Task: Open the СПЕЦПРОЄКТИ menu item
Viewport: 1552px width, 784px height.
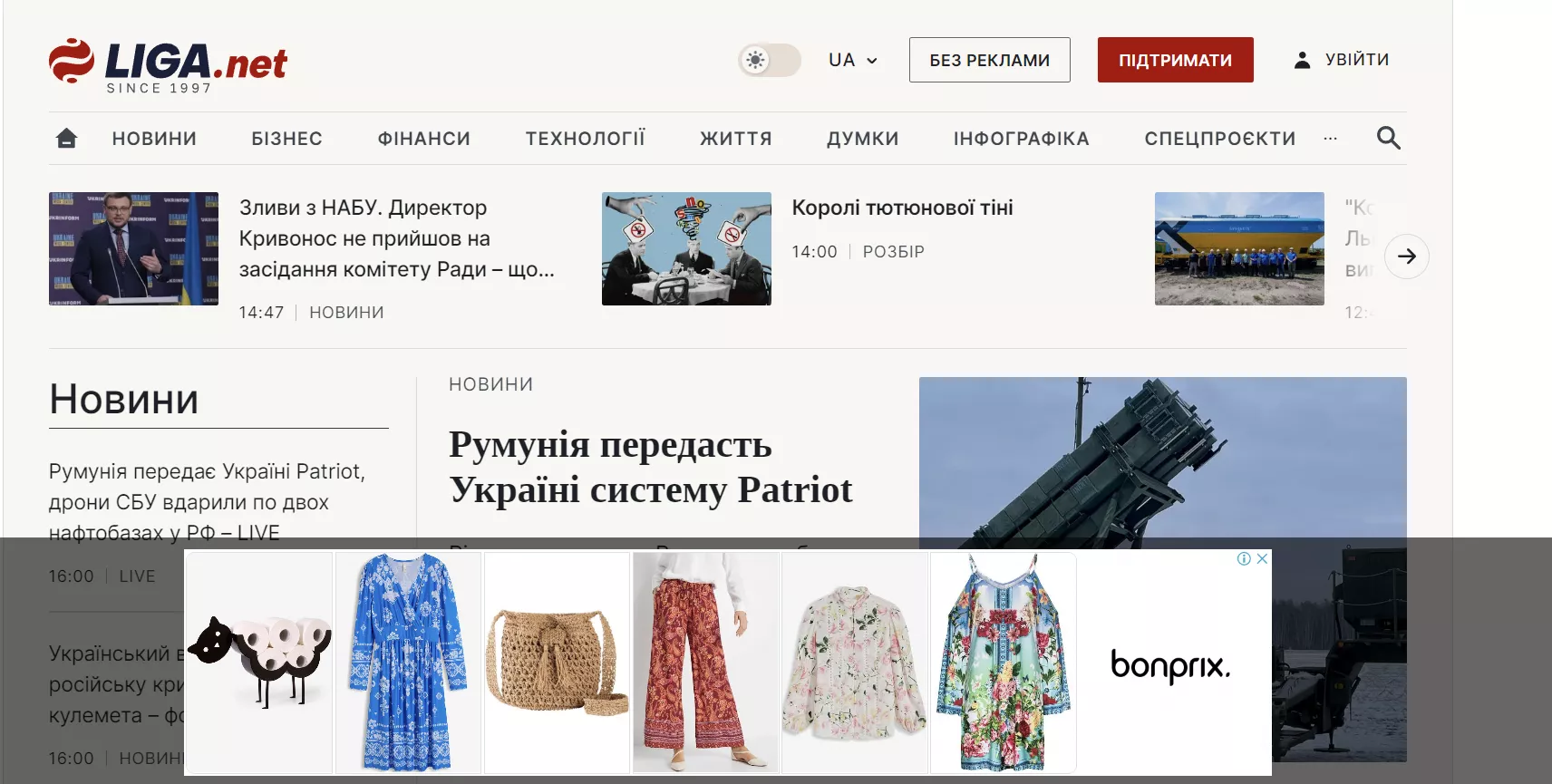Action: tap(1219, 139)
